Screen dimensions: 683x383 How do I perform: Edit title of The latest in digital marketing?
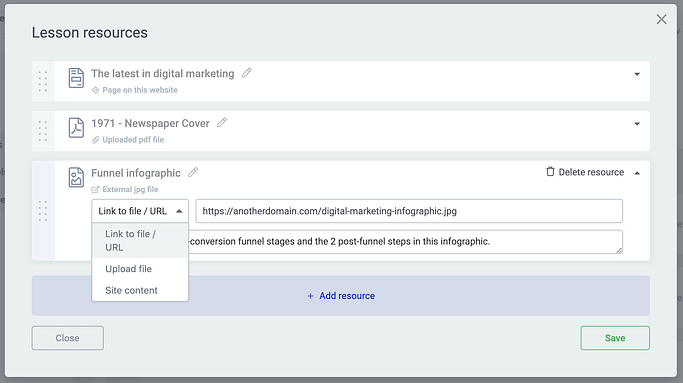[x=247, y=73]
